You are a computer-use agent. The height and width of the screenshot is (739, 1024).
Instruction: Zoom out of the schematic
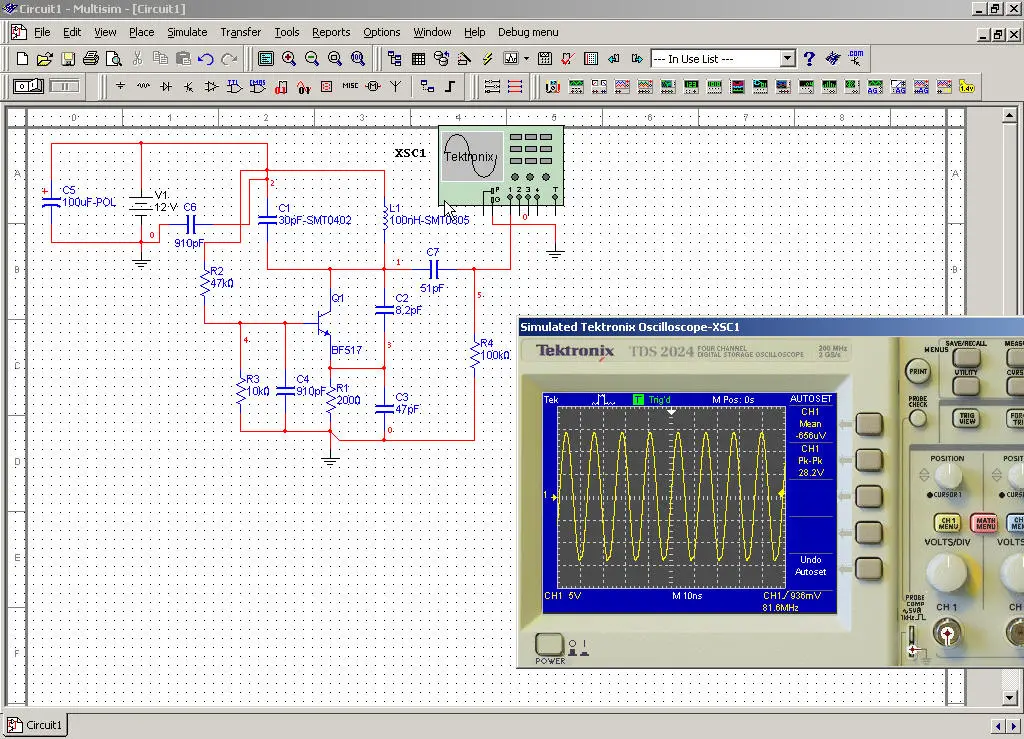pyautogui.click(x=312, y=59)
